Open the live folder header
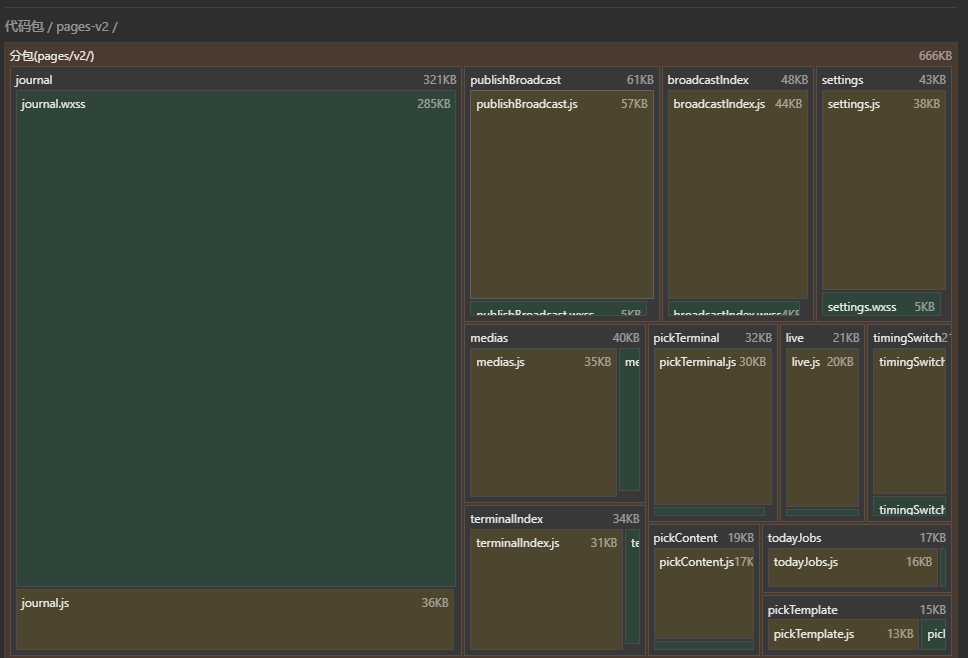Screen dimensions: 968x658 (822, 338)
